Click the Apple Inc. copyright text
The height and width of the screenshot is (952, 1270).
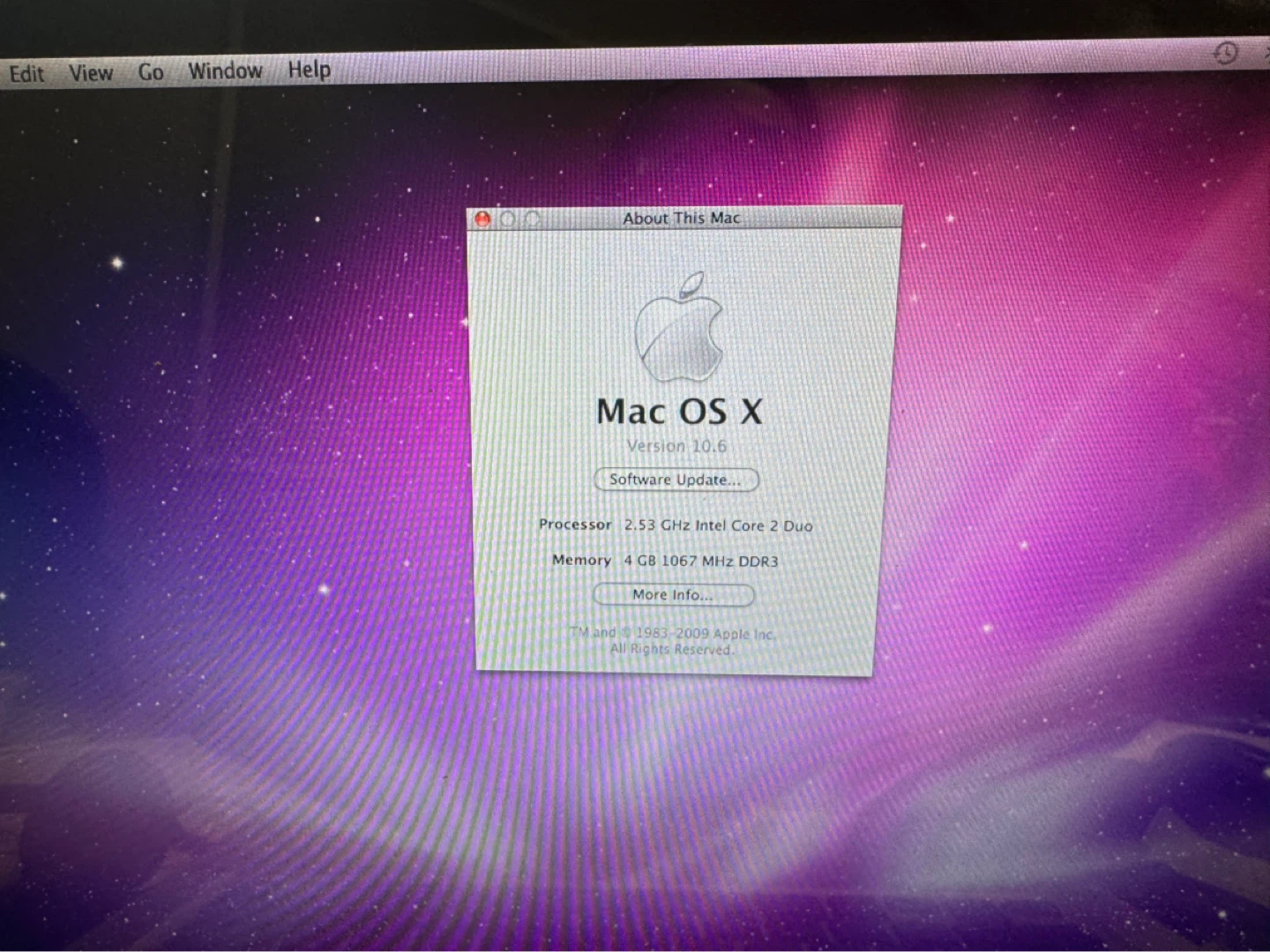tap(673, 641)
